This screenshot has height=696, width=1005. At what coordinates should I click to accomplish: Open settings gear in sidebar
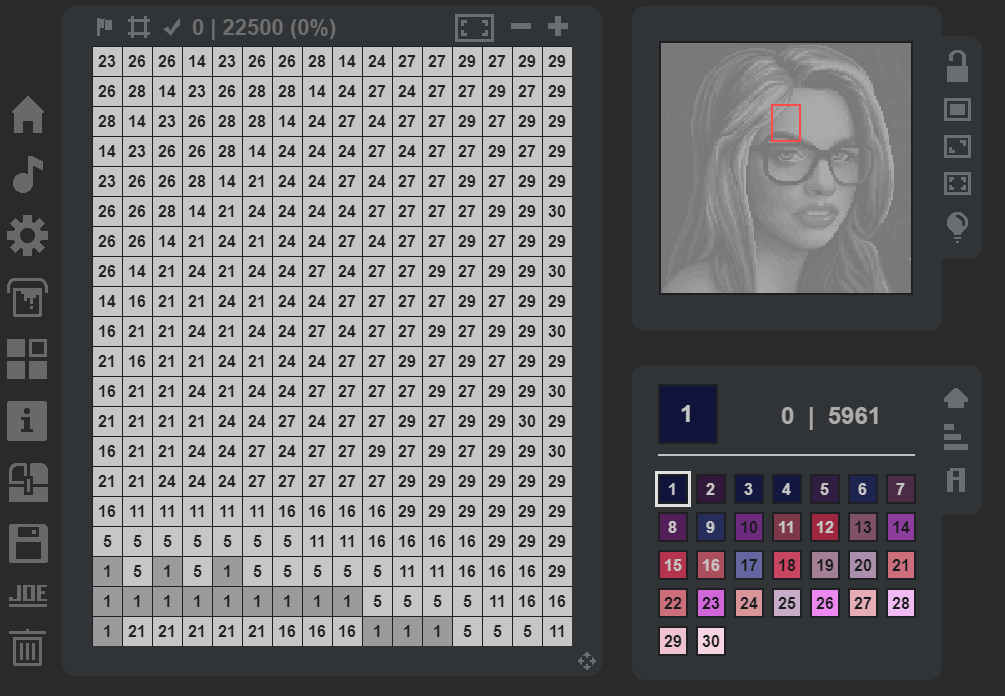coord(28,236)
